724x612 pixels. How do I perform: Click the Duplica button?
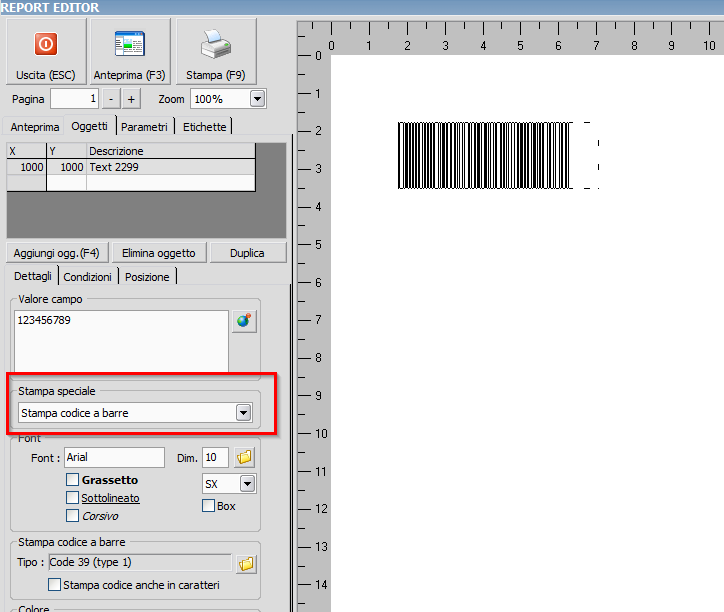pyautogui.click(x=248, y=253)
